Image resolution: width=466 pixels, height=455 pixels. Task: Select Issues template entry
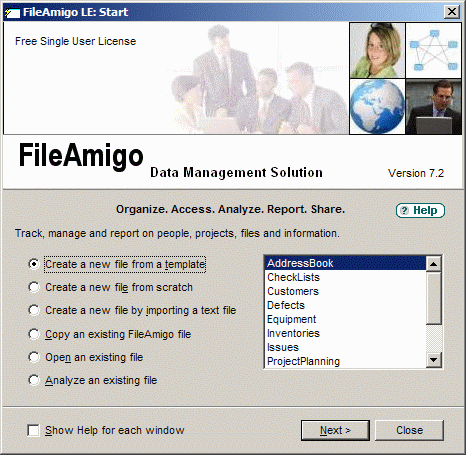pyautogui.click(x=346, y=347)
